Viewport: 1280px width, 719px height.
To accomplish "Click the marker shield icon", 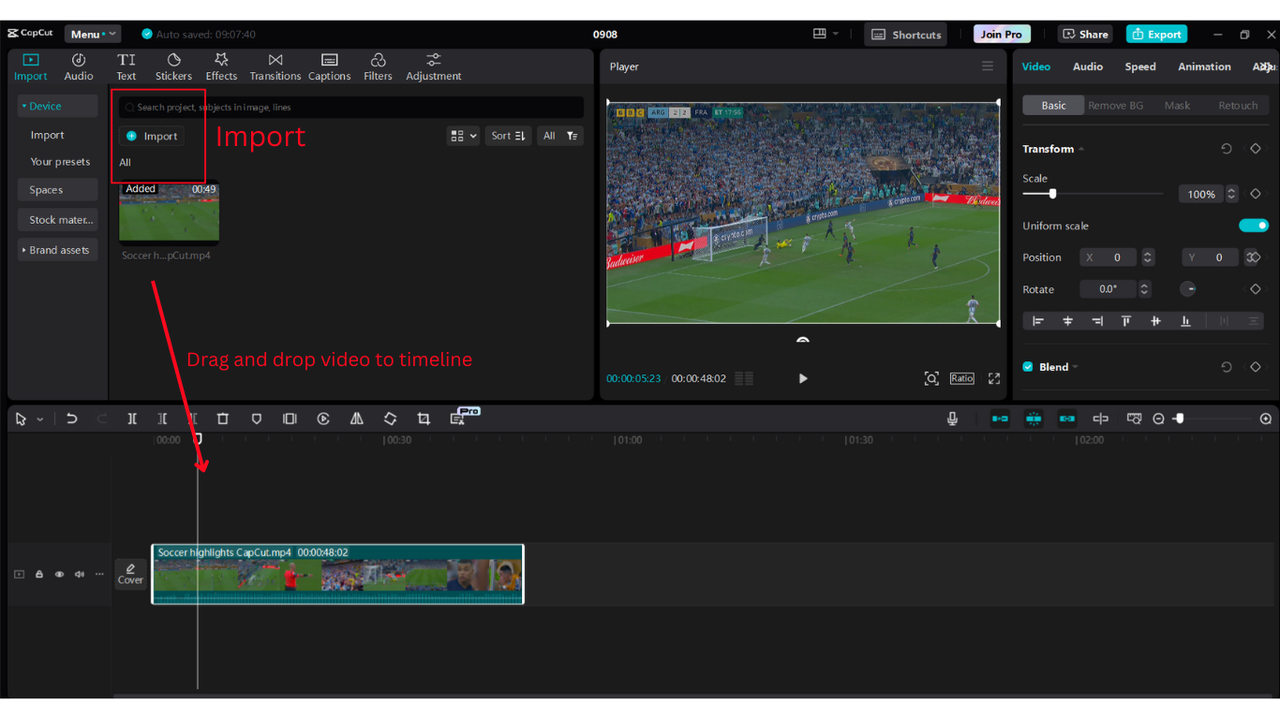I will click(x=256, y=419).
